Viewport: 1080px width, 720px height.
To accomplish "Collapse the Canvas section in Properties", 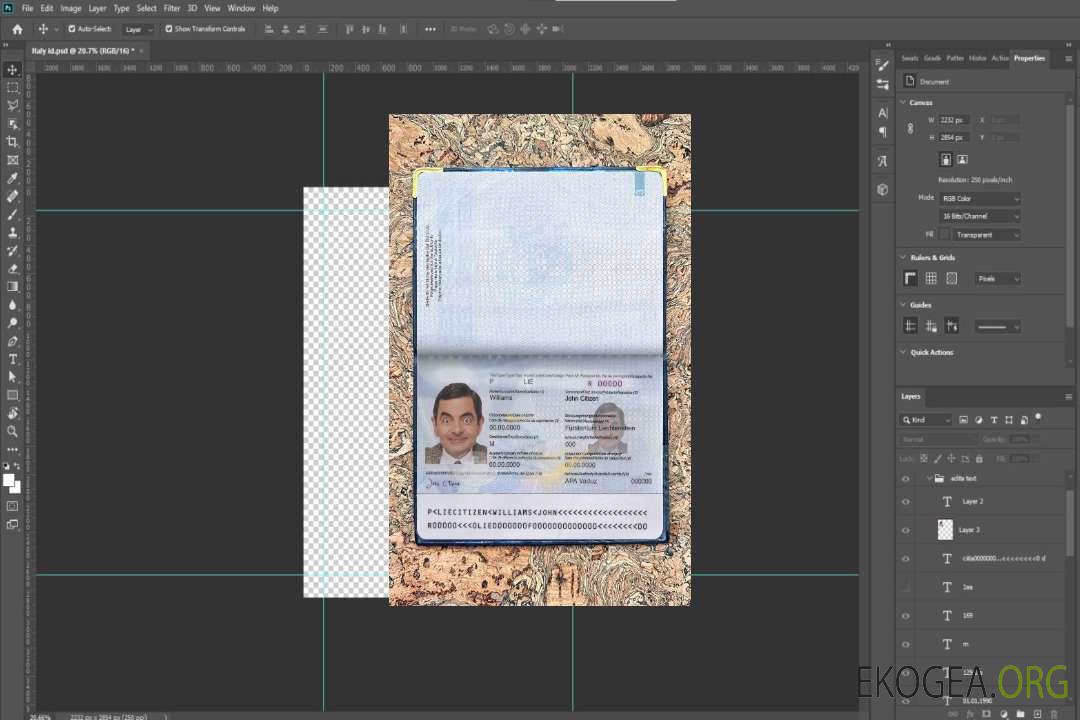I will click(903, 103).
